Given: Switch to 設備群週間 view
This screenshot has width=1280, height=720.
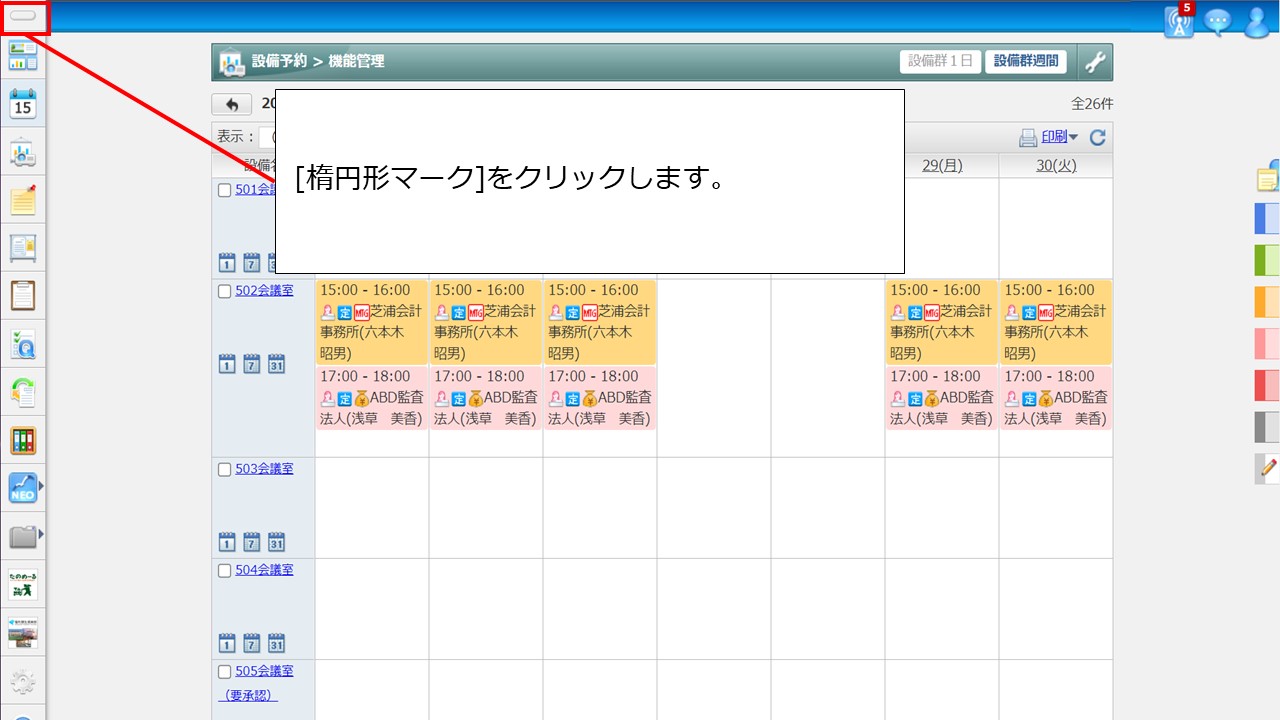Looking at the screenshot, I should point(1025,62).
